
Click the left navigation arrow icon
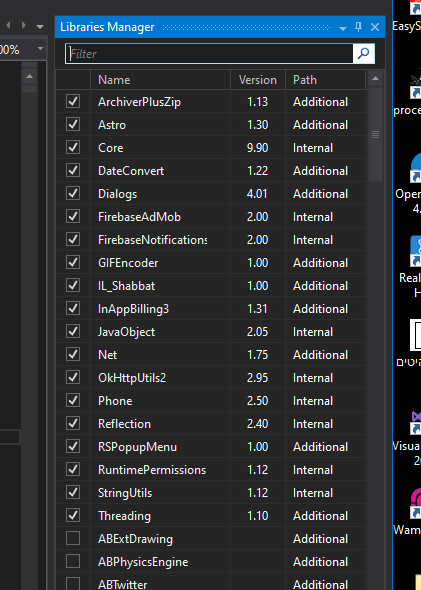(x=8, y=26)
